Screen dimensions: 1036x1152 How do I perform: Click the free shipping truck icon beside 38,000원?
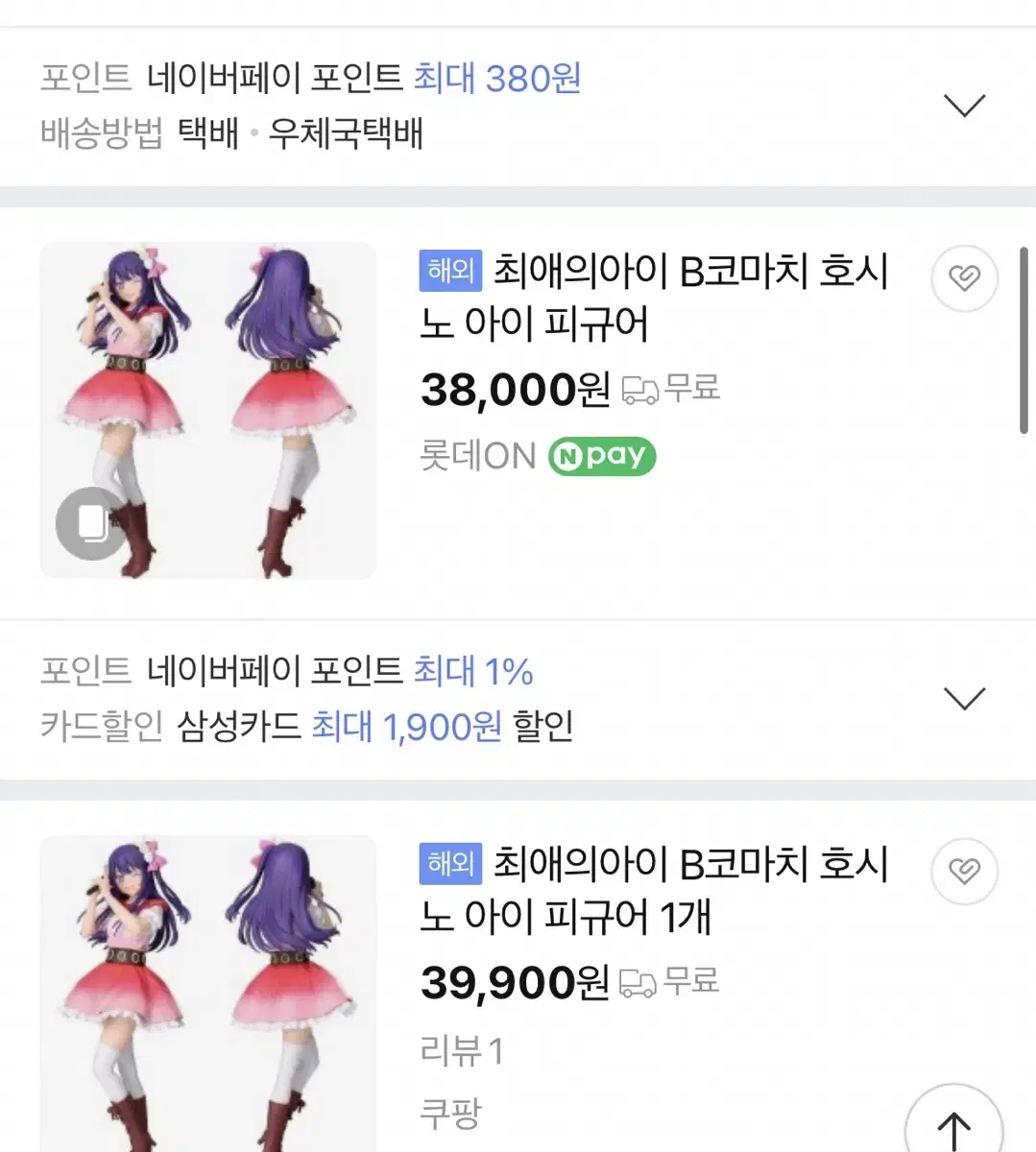point(640,390)
